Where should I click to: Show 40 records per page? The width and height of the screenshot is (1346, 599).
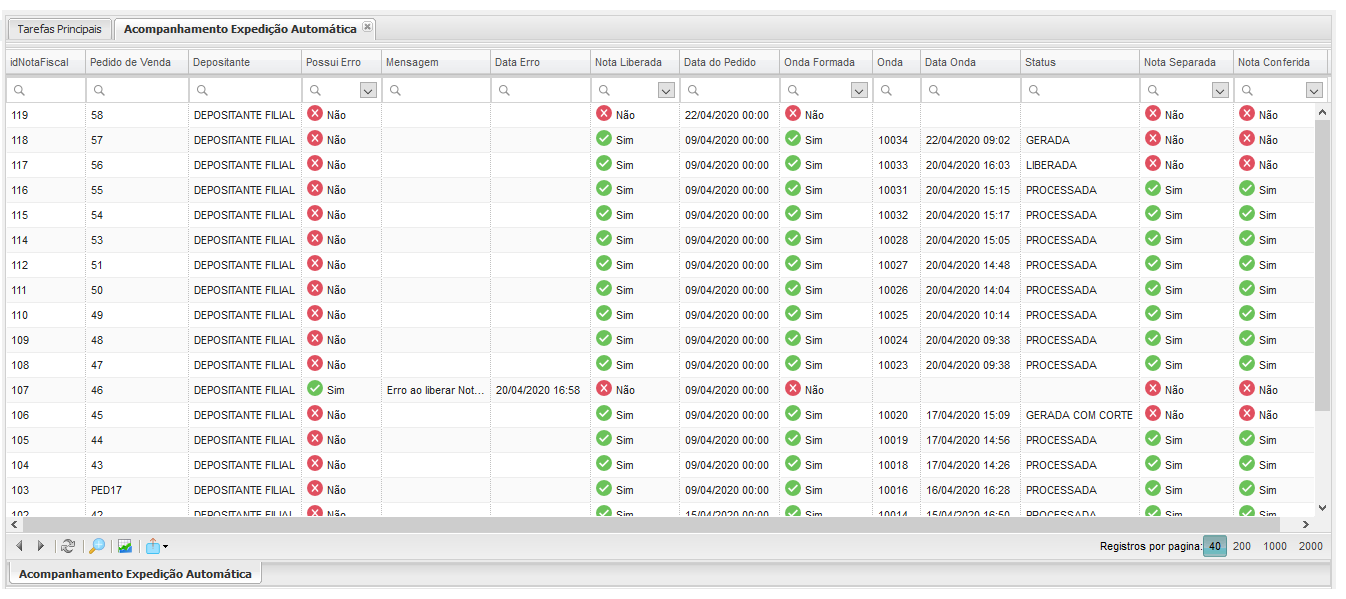1214,546
